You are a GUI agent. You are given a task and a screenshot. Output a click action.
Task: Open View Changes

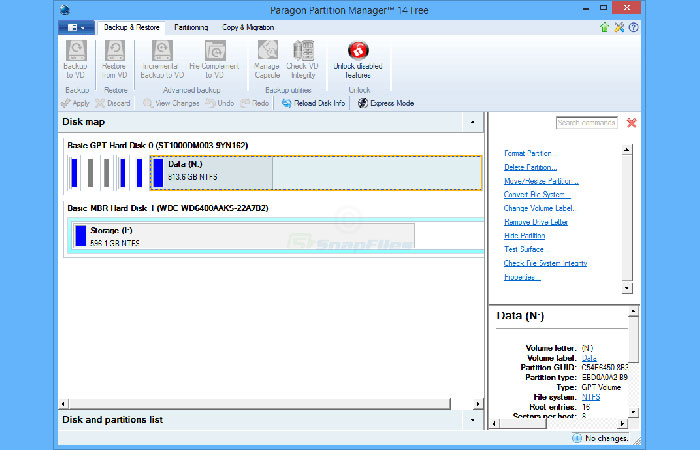tap(171, 103)
